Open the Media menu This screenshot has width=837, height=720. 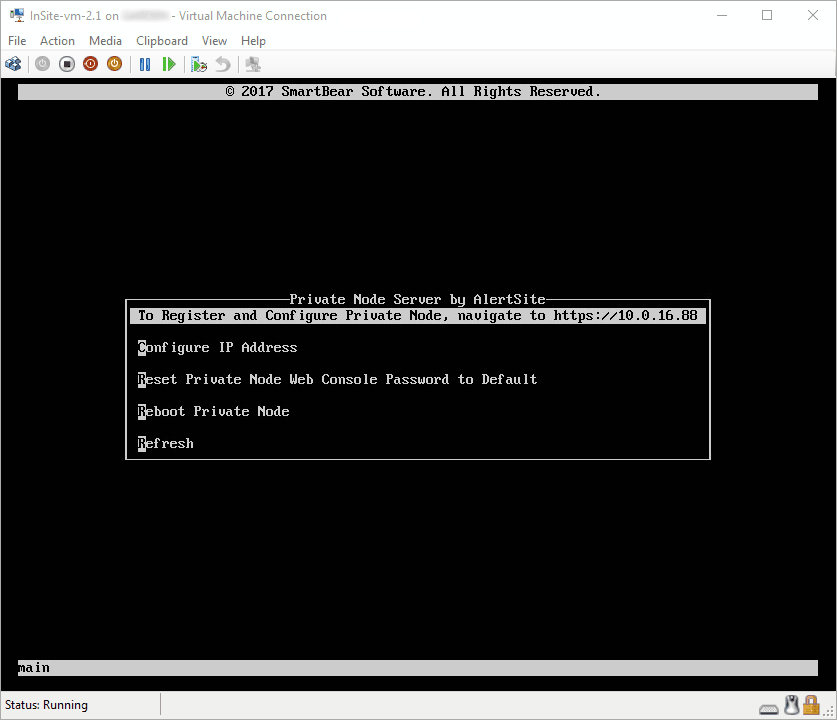(x=105, y=41)
